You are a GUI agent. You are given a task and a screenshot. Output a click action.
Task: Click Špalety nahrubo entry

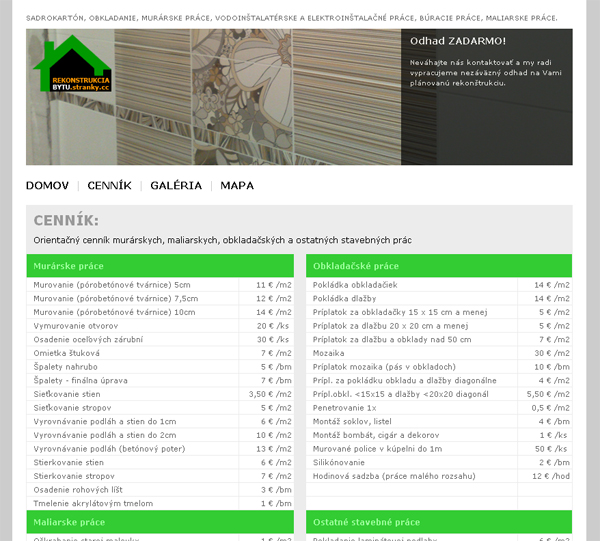click(160, 367)
